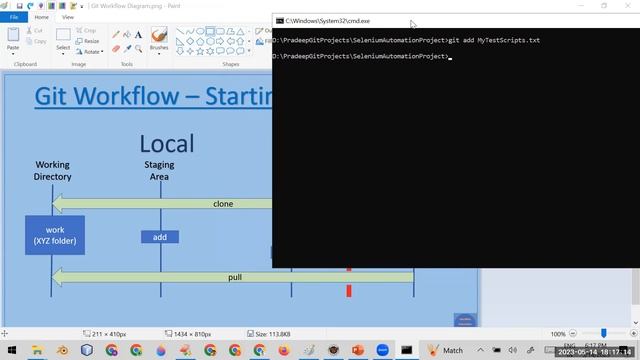
Task: Choose the Diamond shape
Action: [190, 41]
